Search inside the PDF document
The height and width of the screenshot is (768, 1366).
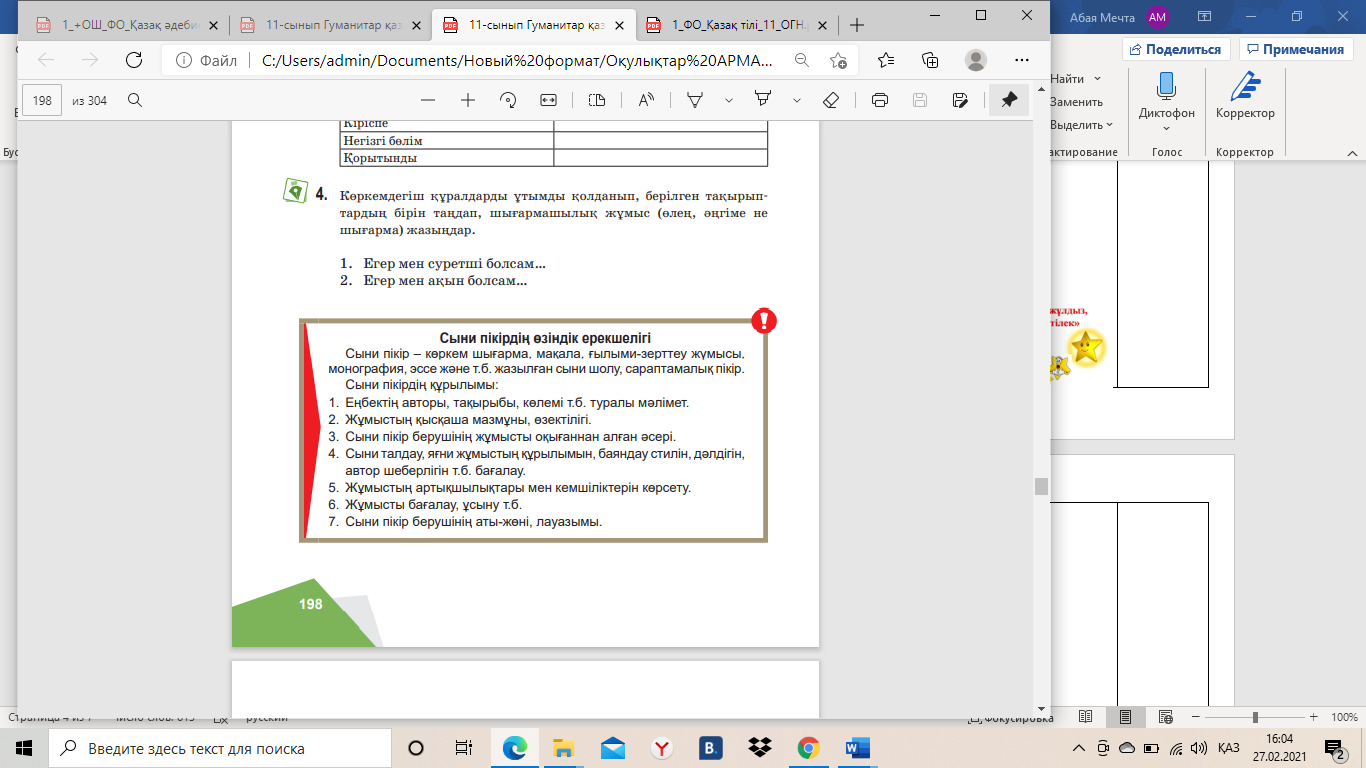(x=135, y=100)
